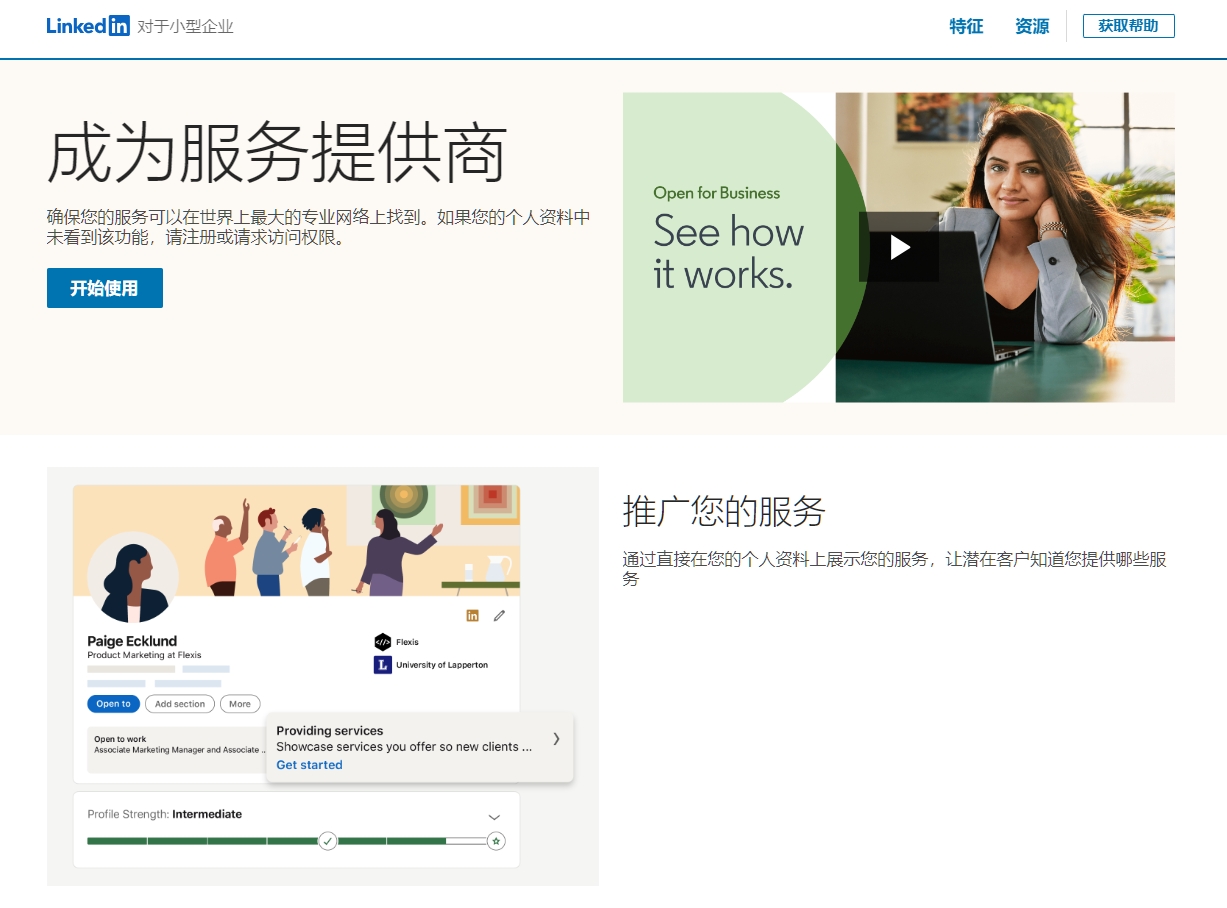This screenshot has width=1227, height=908.
Task: Play the Open for Business video
Action: tap(899, 247)
